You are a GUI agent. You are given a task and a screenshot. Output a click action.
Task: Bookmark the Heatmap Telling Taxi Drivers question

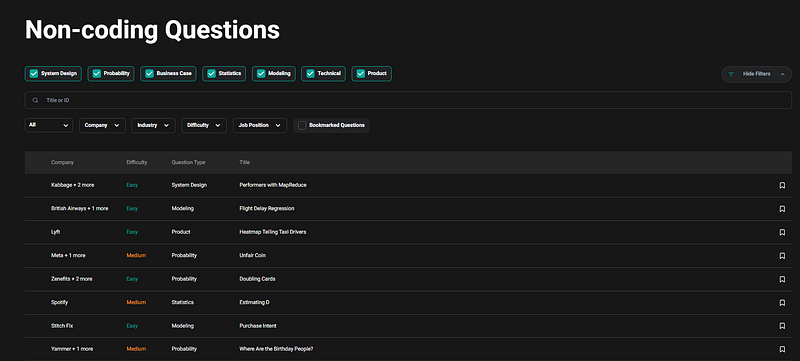coord(782,233)
